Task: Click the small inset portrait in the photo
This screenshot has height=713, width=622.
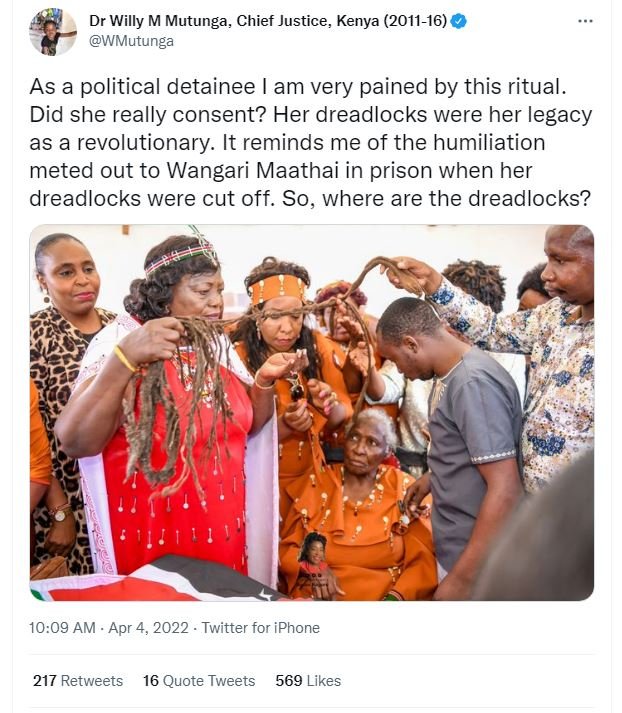Action: 315,558
